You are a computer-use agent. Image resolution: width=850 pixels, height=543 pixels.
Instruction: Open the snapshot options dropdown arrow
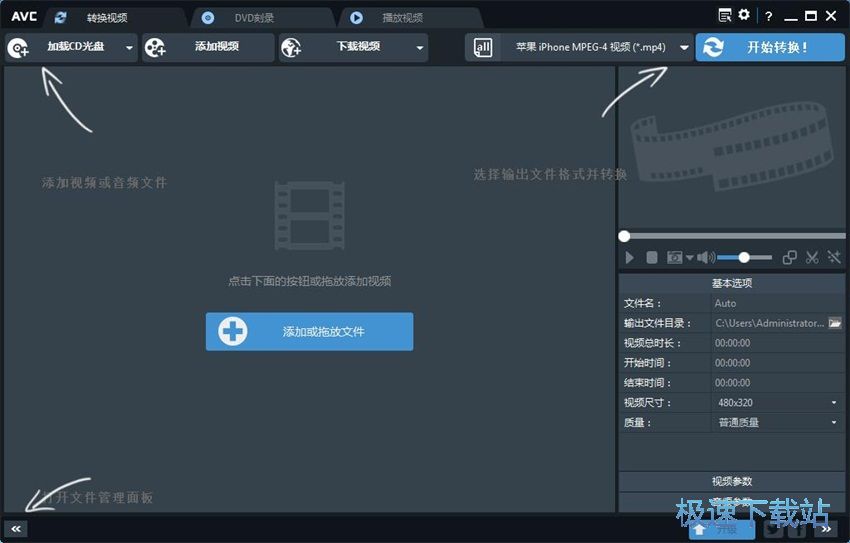pyautogui.click(x=690, y=258)
